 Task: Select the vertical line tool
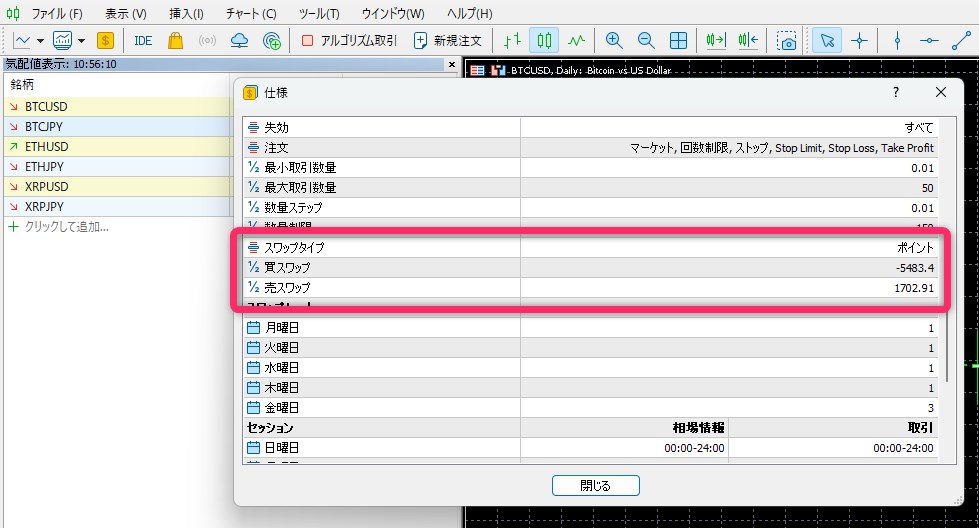pyautogui.click(x=897, y=41)
